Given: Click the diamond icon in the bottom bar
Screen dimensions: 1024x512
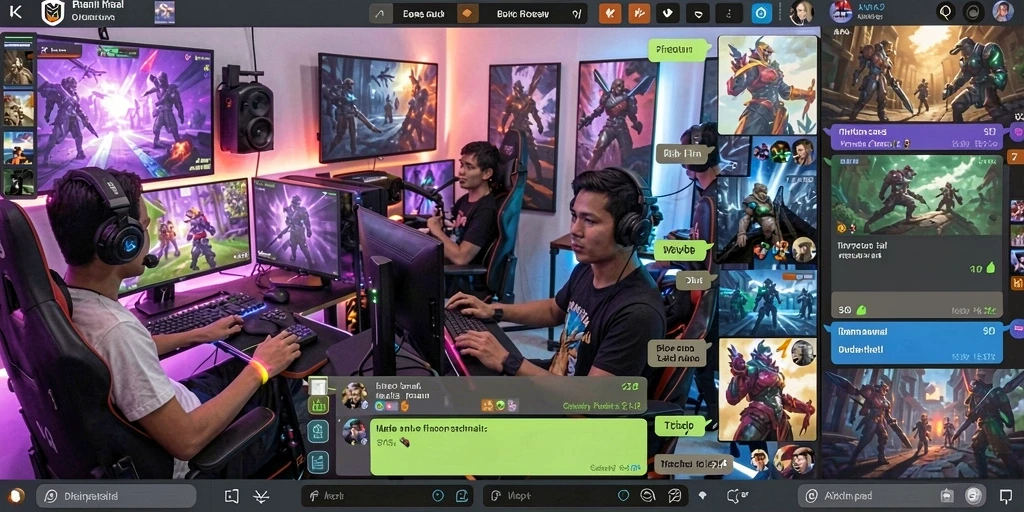Looking at the screenshot, I should [703, 496].
